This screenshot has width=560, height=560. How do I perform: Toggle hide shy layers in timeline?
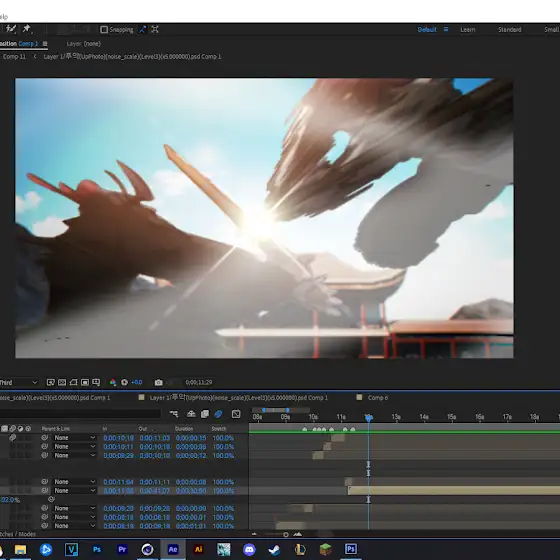tap(191, 414)
